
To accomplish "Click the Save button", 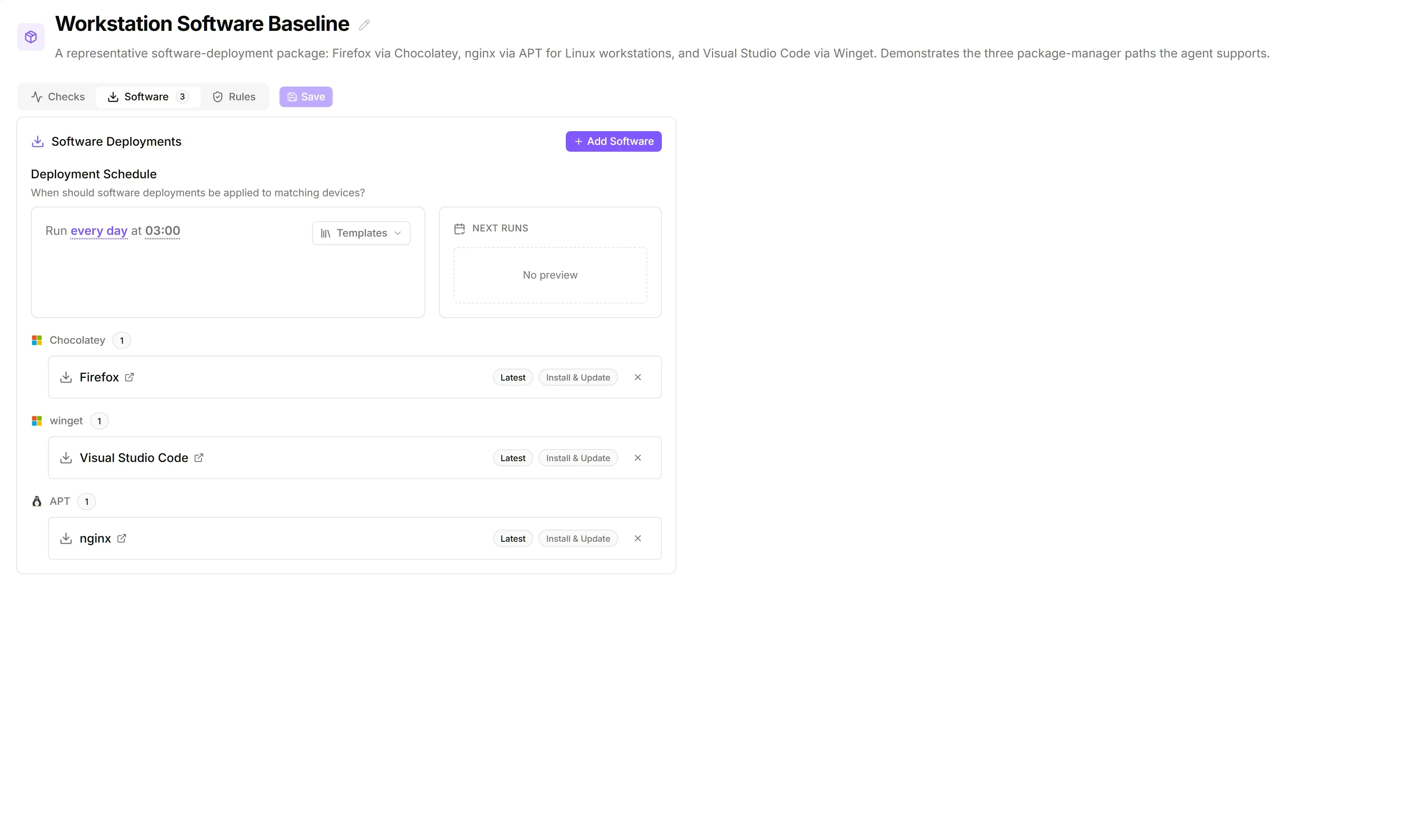I will (306, 97).
